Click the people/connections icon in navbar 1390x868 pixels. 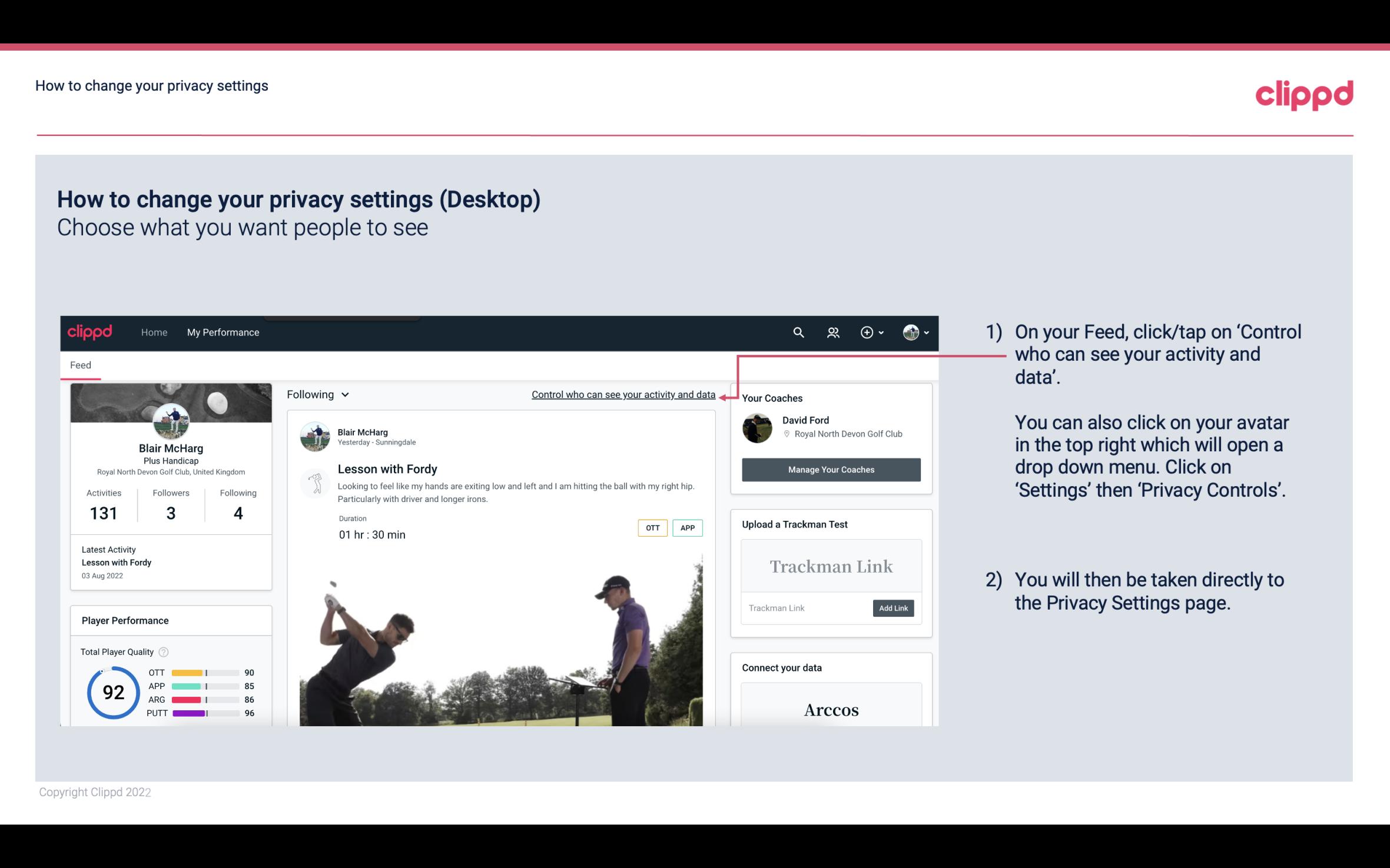click(x=832, y=333)
